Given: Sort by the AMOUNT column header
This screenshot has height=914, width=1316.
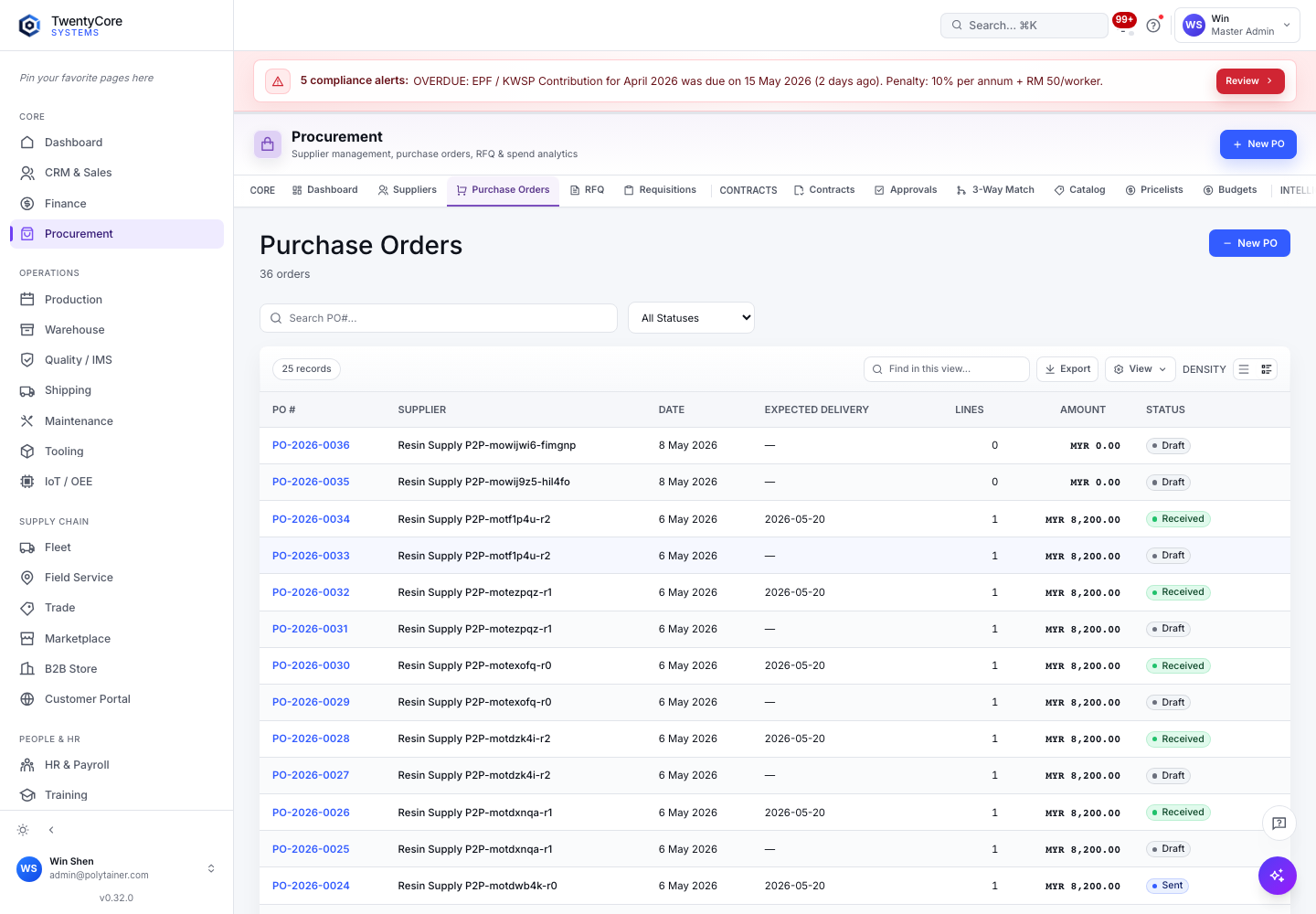Looking at the screenshot, I should [1082, 409].
